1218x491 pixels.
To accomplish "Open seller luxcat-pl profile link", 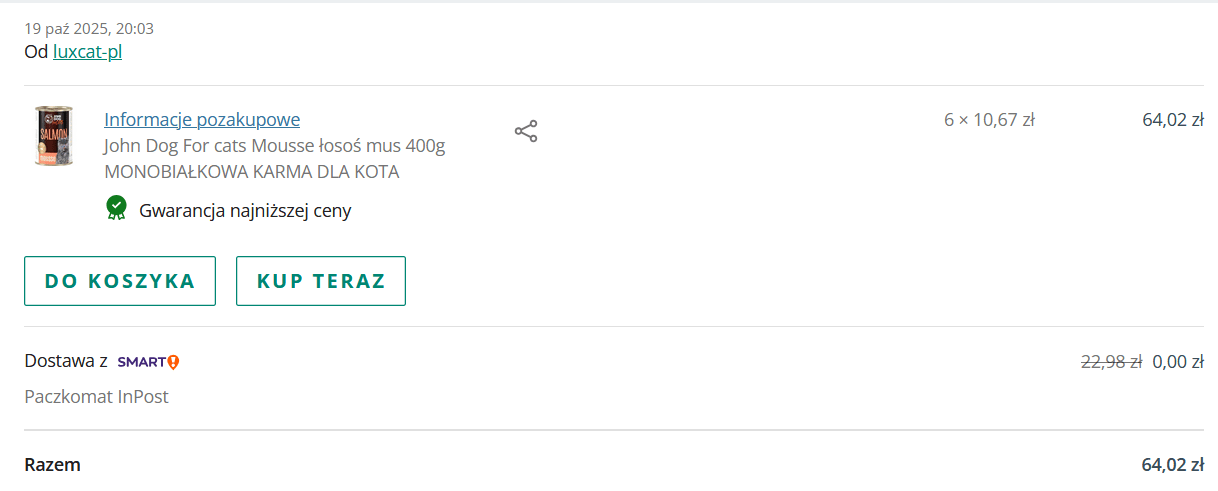I will (x=87, y=52).
